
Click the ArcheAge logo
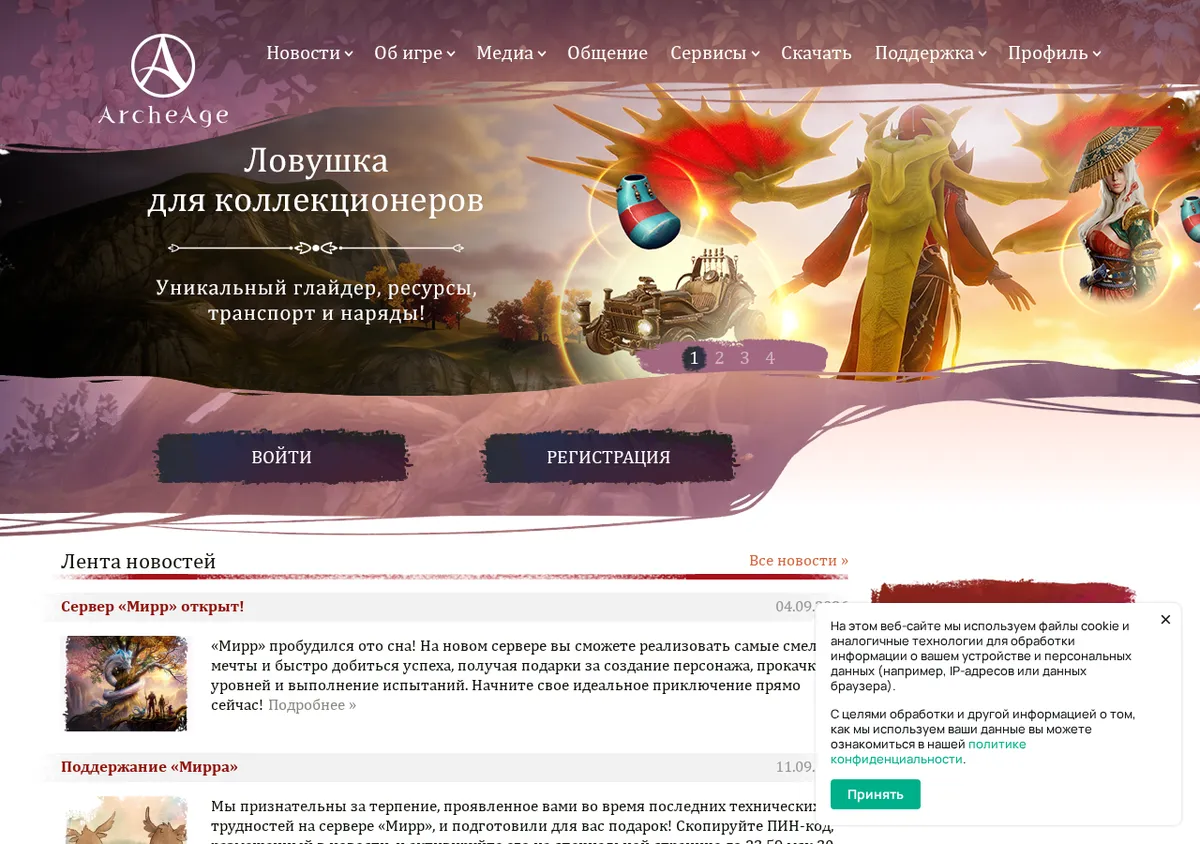pyautogui.click(x=163, y=80)
